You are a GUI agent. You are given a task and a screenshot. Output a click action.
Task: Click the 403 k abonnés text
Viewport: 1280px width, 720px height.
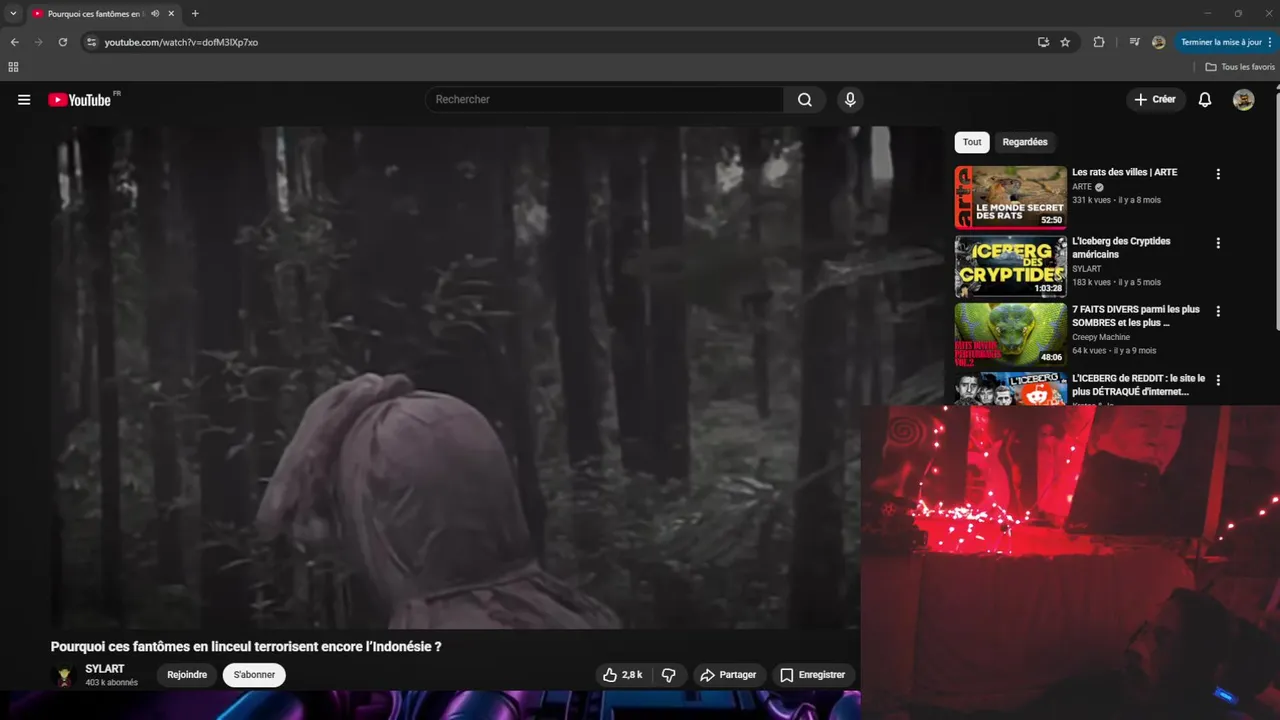coord(112,683)
